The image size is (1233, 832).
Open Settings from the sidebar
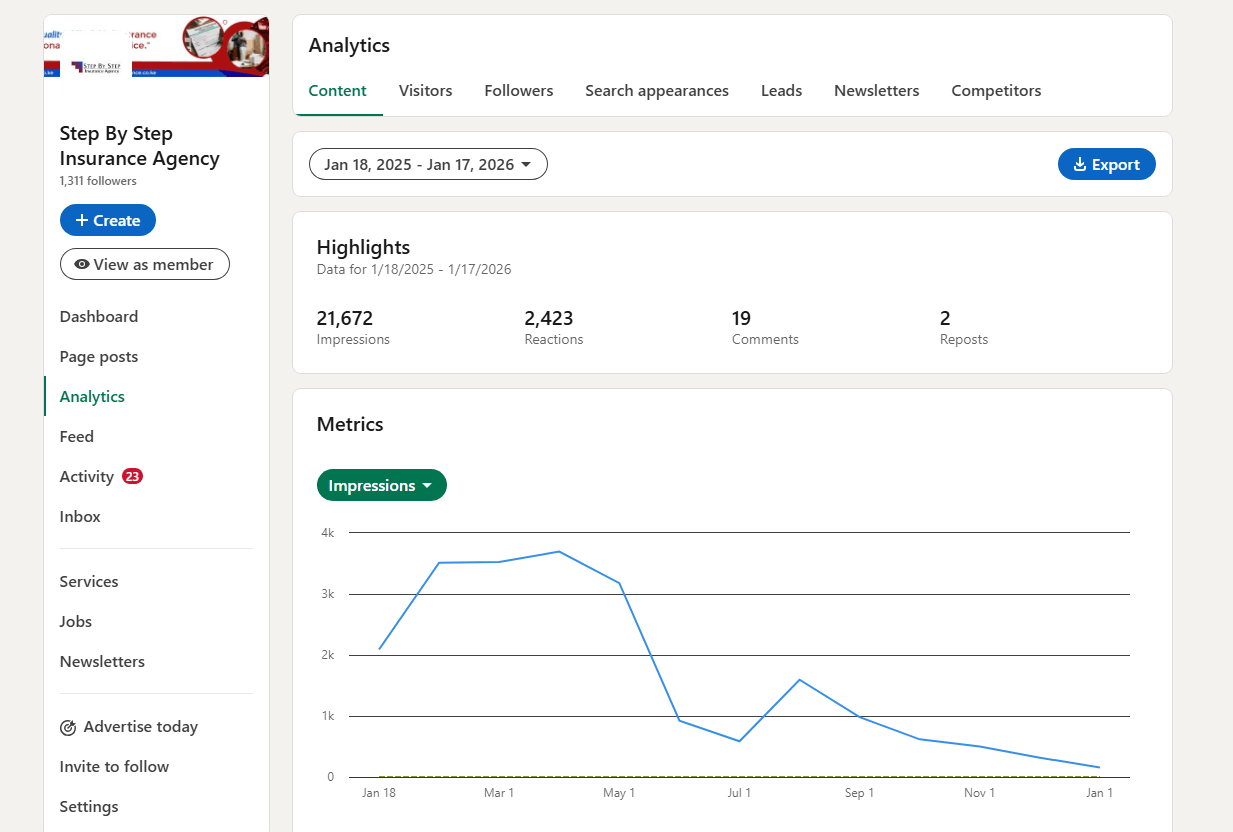[x=89, y=806]
